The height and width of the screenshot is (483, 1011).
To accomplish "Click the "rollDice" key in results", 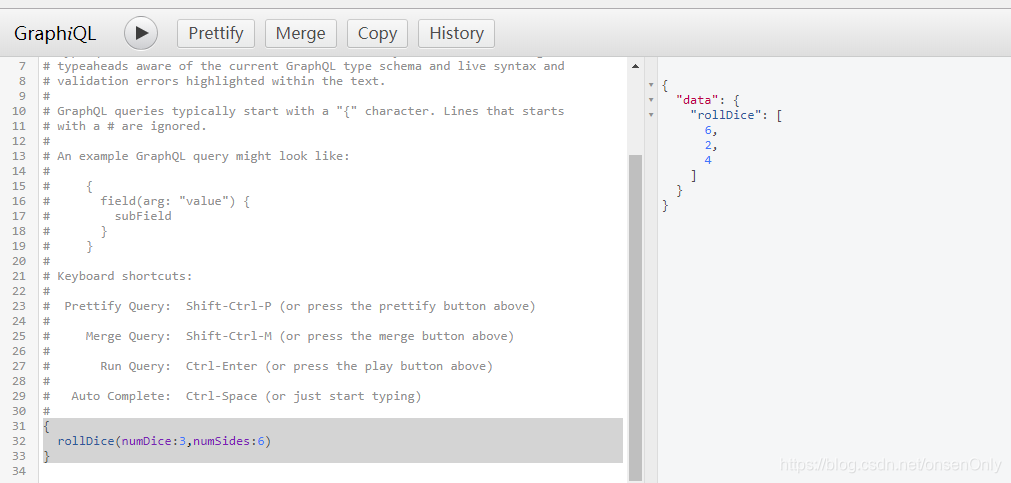I will click(726, 115).
